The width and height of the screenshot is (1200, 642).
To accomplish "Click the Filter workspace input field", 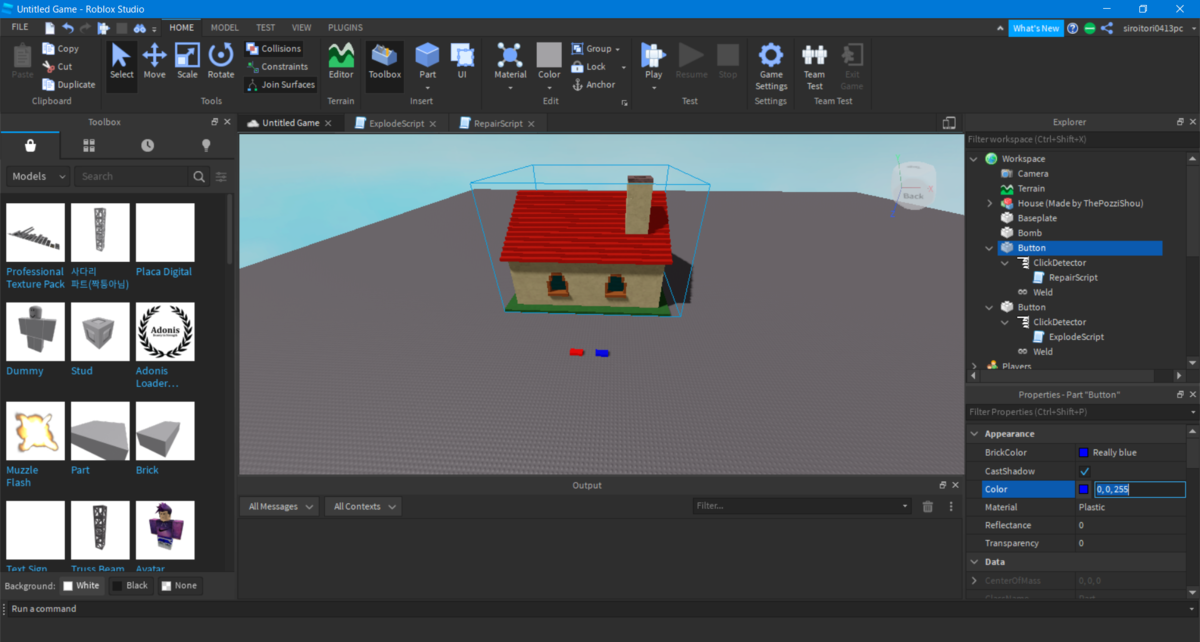I will click(x=1082, y=140).
